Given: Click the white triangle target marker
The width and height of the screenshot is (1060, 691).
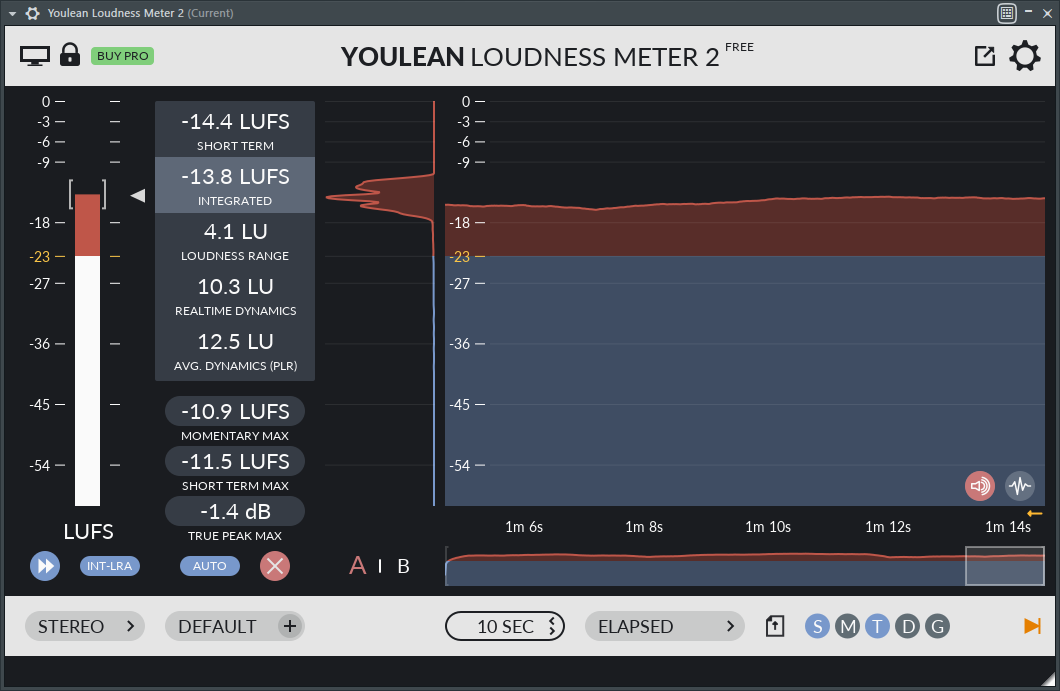Looking at the screenshot, I should pos(138,195).
